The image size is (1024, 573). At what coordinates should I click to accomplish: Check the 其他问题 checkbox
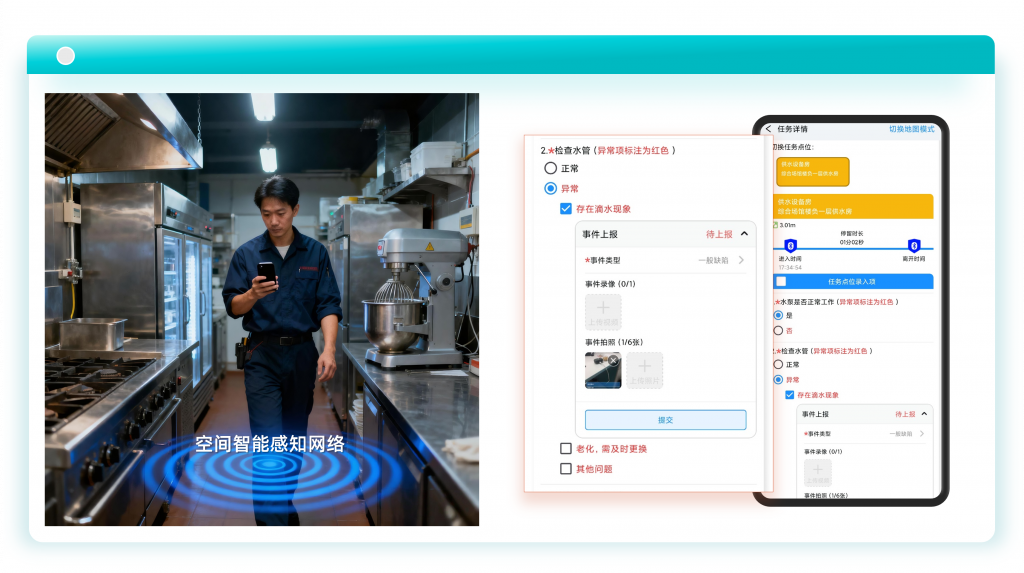(566, 469)
